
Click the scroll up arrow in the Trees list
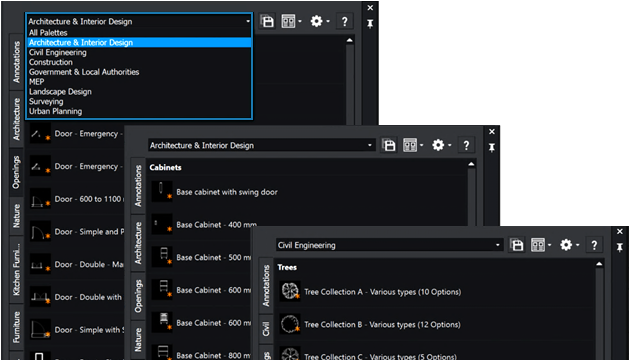(x=599, y=264)
